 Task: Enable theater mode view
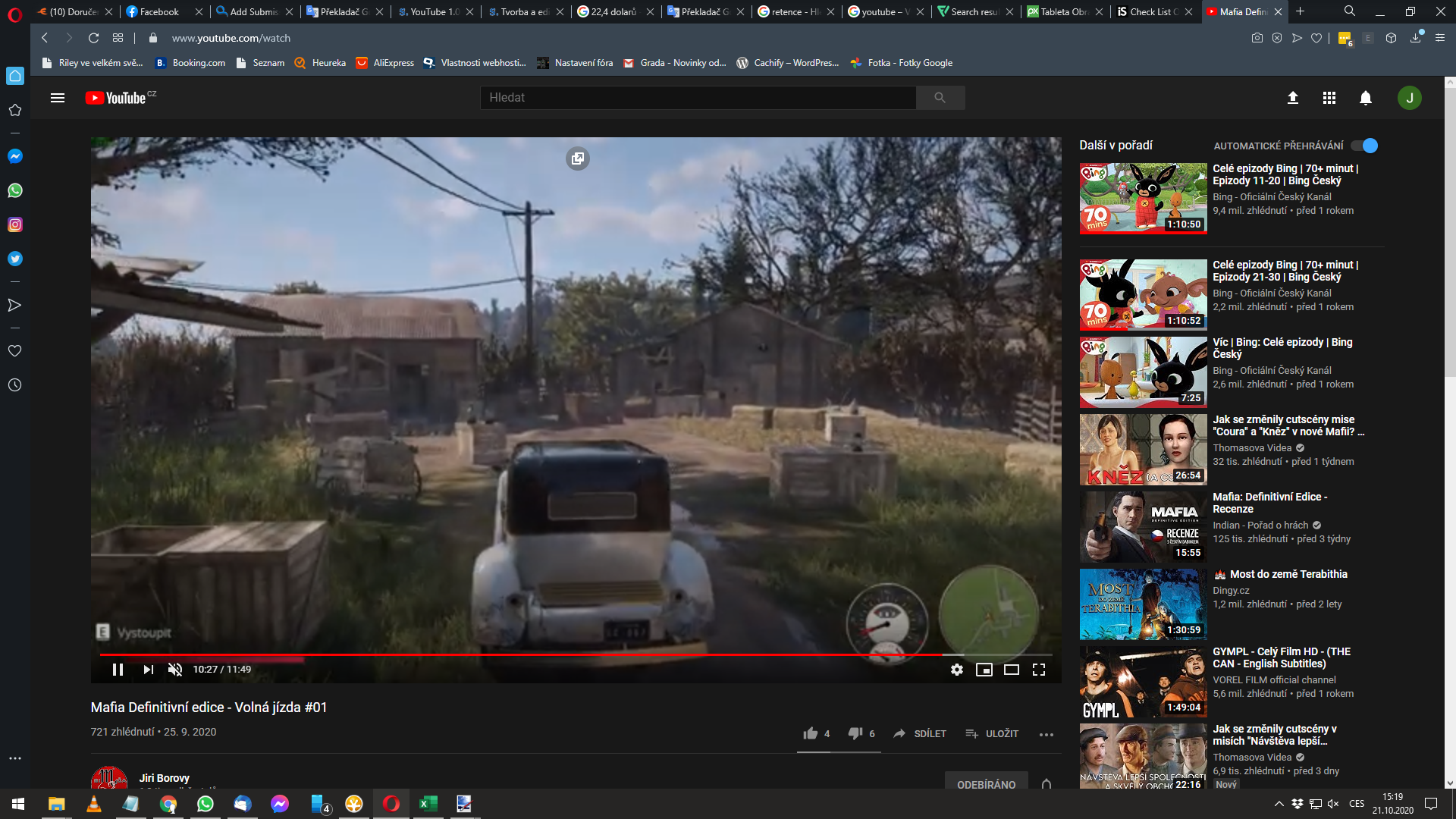(1012, 670)
